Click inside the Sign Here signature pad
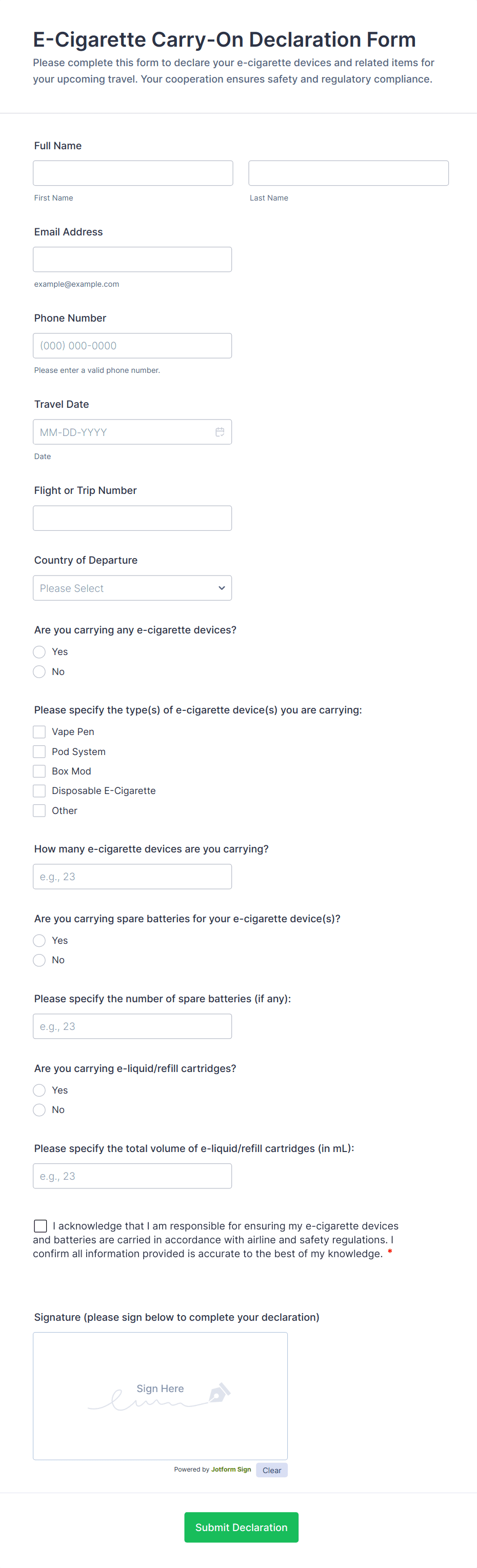This screenshot has height=1568, width=477. pos(160,1396)
